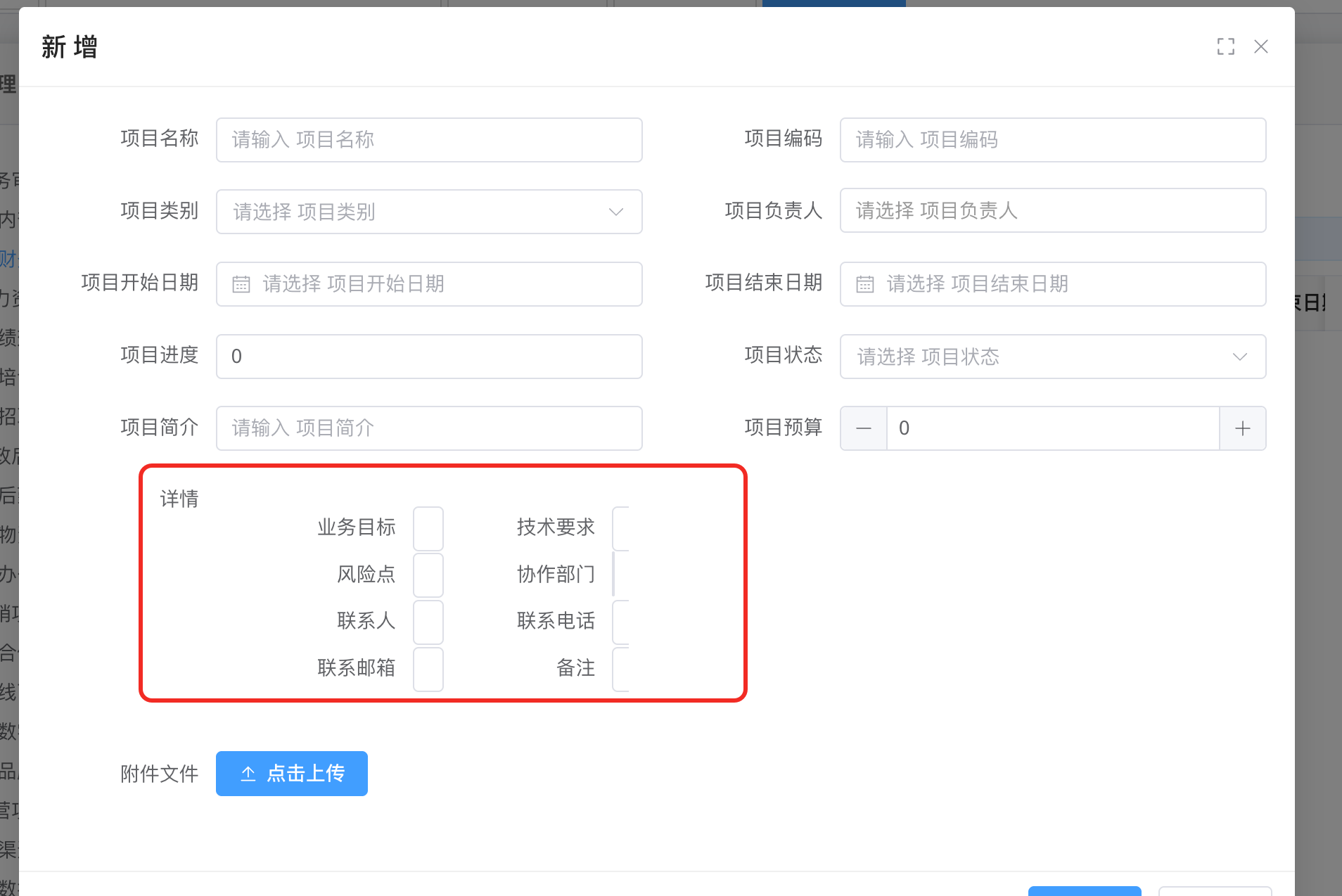
Task: Click calendar icon in 项目开始日期 field
Action: 241,284
